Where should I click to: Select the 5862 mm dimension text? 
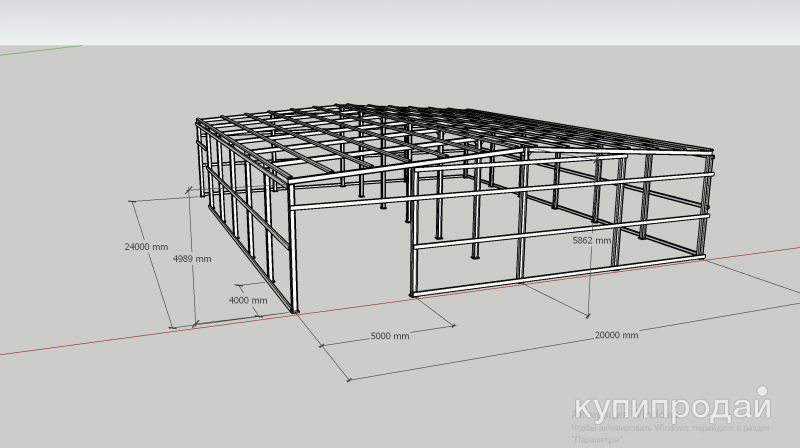[x=592, y=240]
